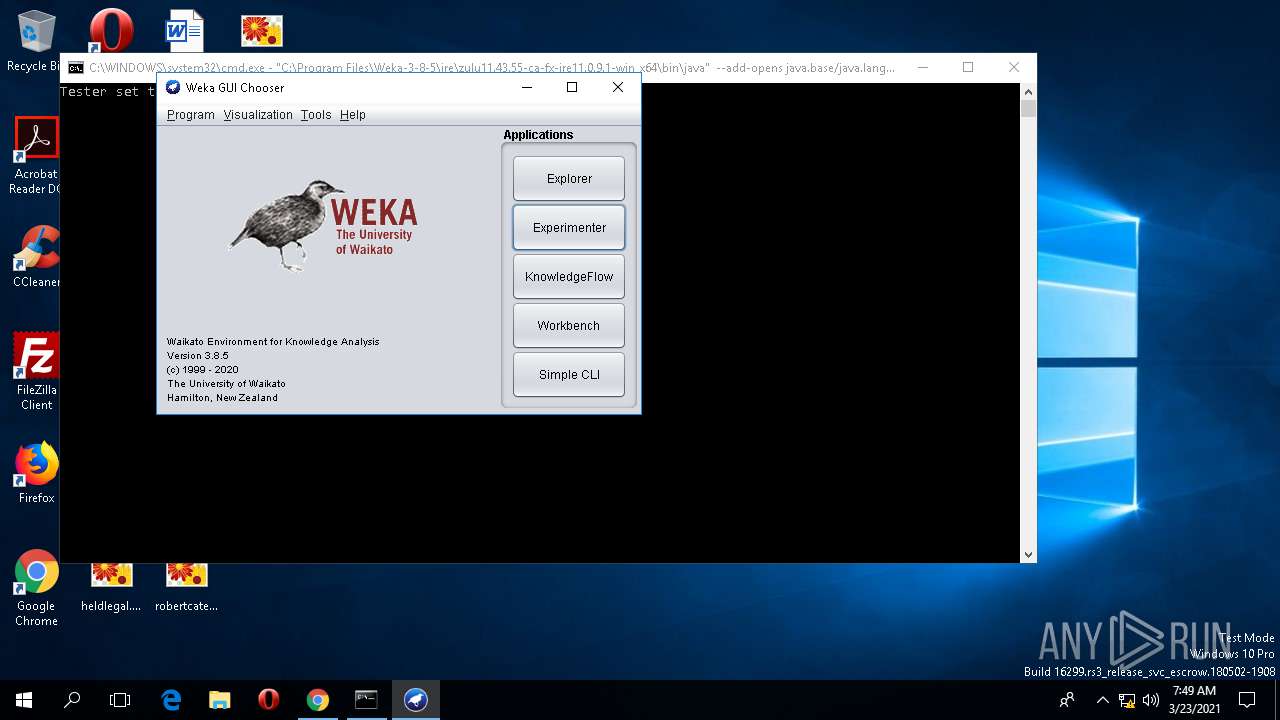Select the Firefox desktop icon
This screenshot has height=720, width=1280.
coord(36,473)
